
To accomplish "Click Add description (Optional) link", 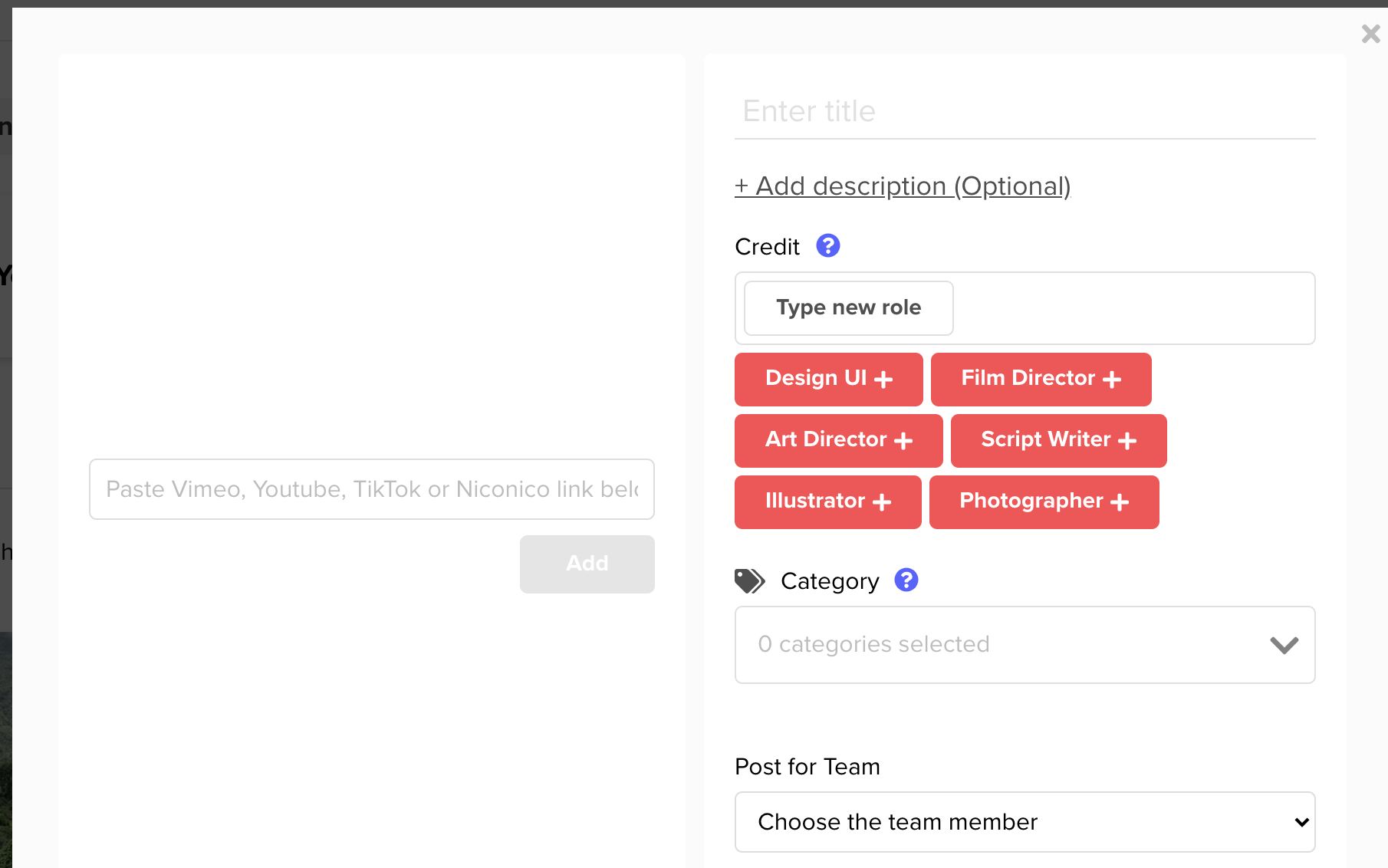I will [x=903, y=186].
